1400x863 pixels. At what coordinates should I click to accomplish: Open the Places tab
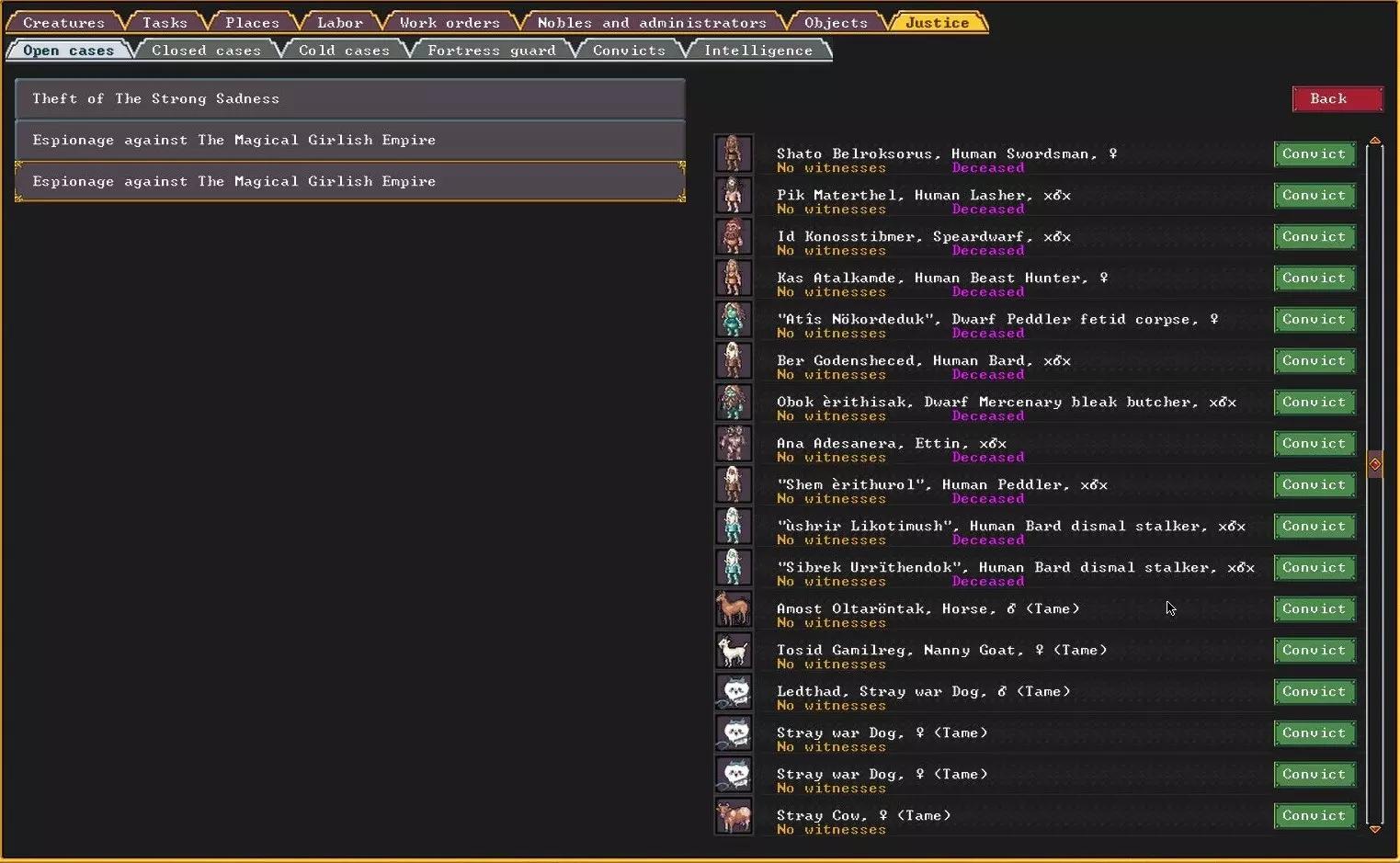click(x=253, y=22)
